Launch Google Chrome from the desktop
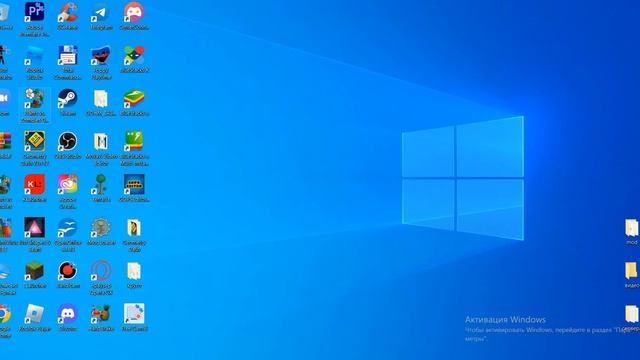 pyautogui.click(x=5, y=314)
